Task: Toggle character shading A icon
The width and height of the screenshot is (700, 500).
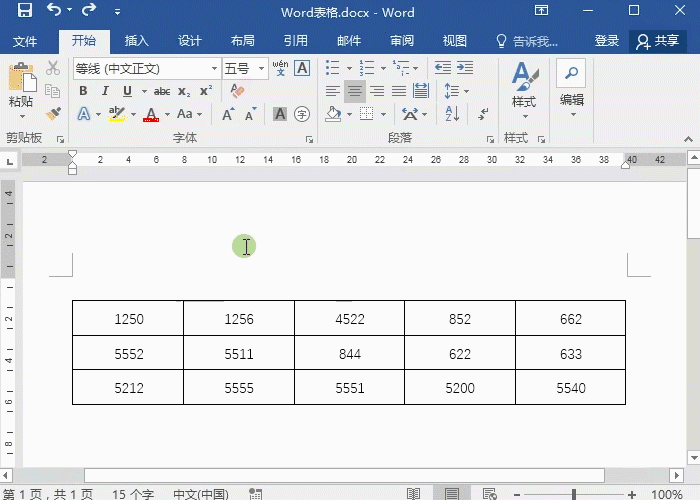Action: (280, 114)
